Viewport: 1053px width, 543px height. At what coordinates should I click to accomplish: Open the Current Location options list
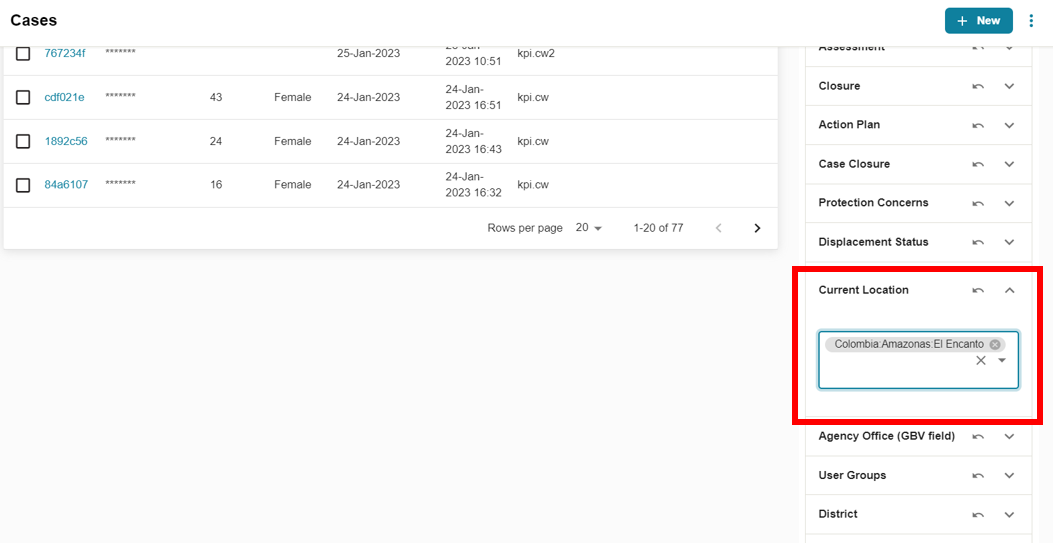(1002, 360)
